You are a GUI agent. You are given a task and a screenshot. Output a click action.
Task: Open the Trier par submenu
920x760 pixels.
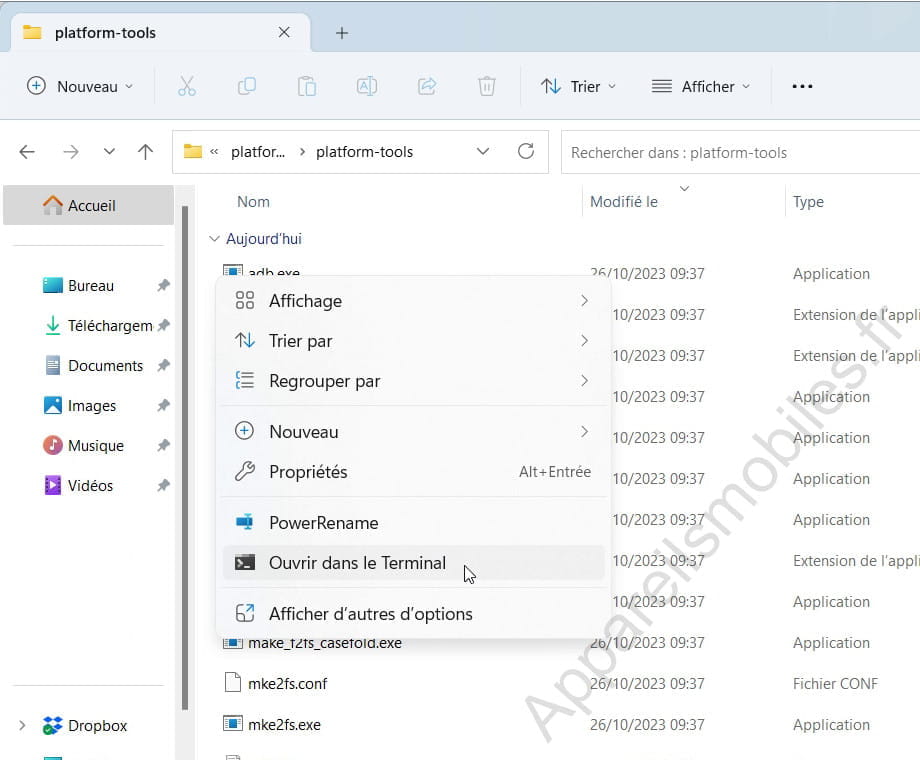coord(413,340)
